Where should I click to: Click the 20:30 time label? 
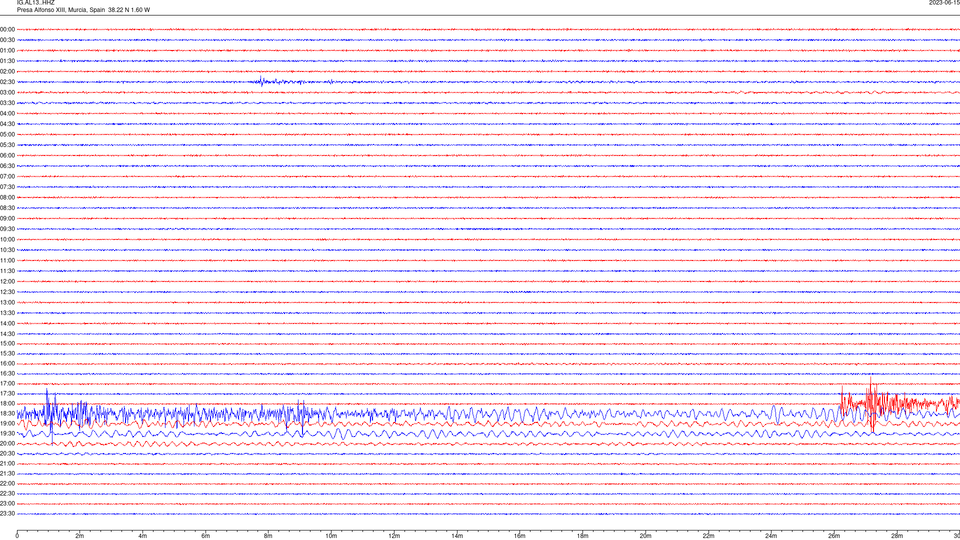7,454
